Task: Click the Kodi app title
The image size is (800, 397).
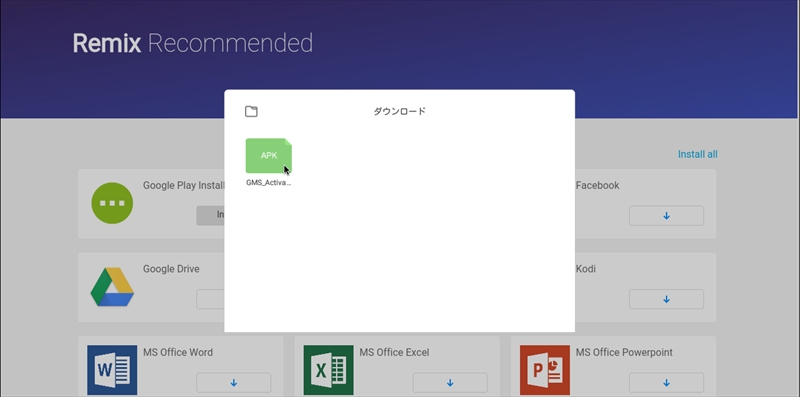Action: (x=586, y=269)
